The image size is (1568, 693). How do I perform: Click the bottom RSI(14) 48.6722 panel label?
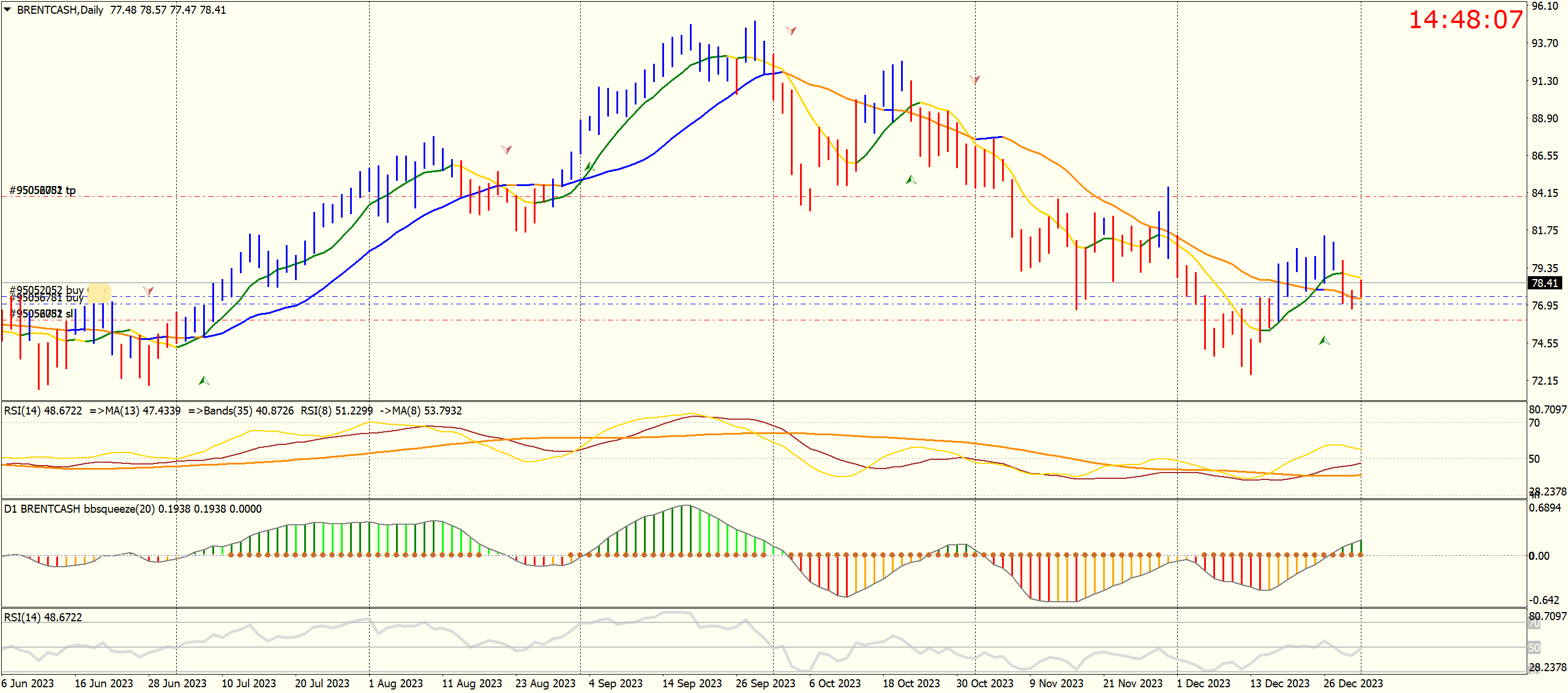pos(42,617)
